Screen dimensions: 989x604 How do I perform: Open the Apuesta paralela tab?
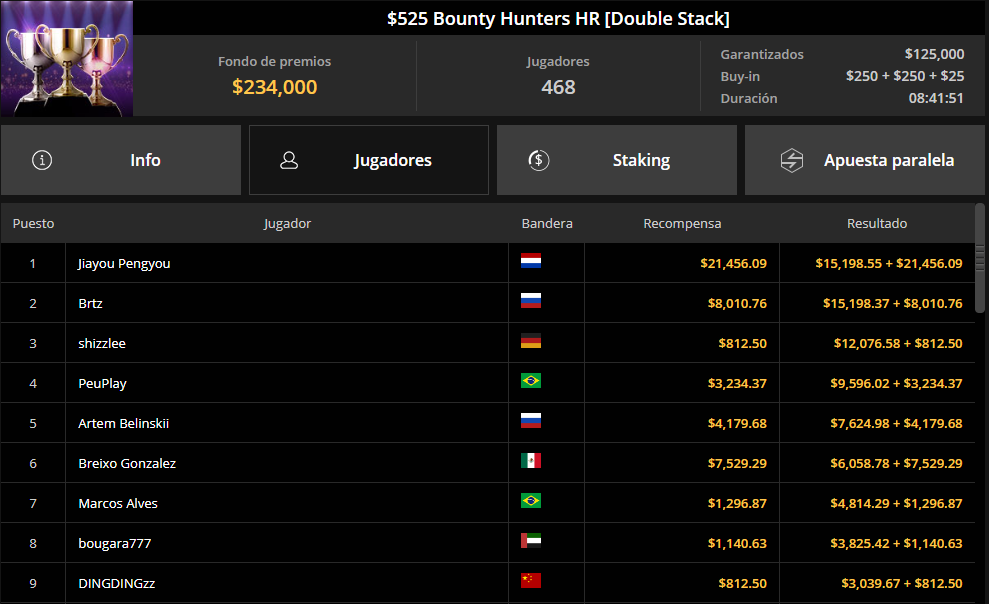point(865,160)
